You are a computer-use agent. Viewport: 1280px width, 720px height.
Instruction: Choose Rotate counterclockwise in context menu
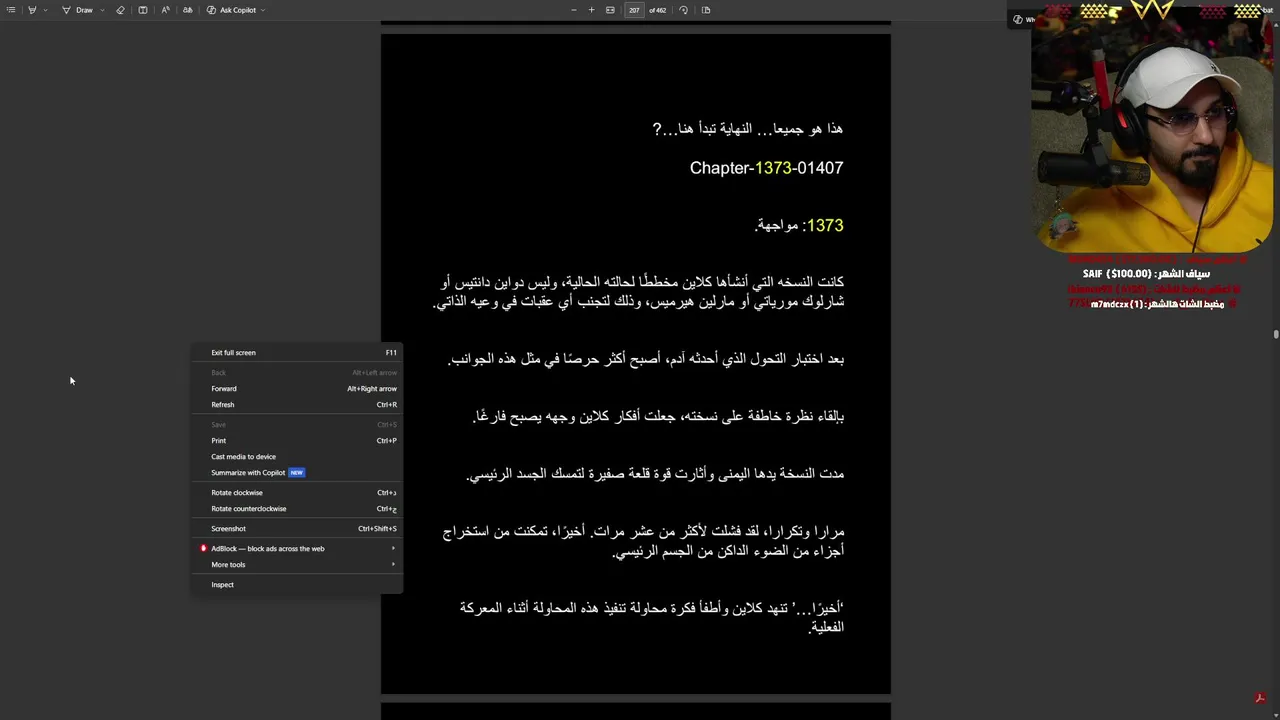point(298,509)
